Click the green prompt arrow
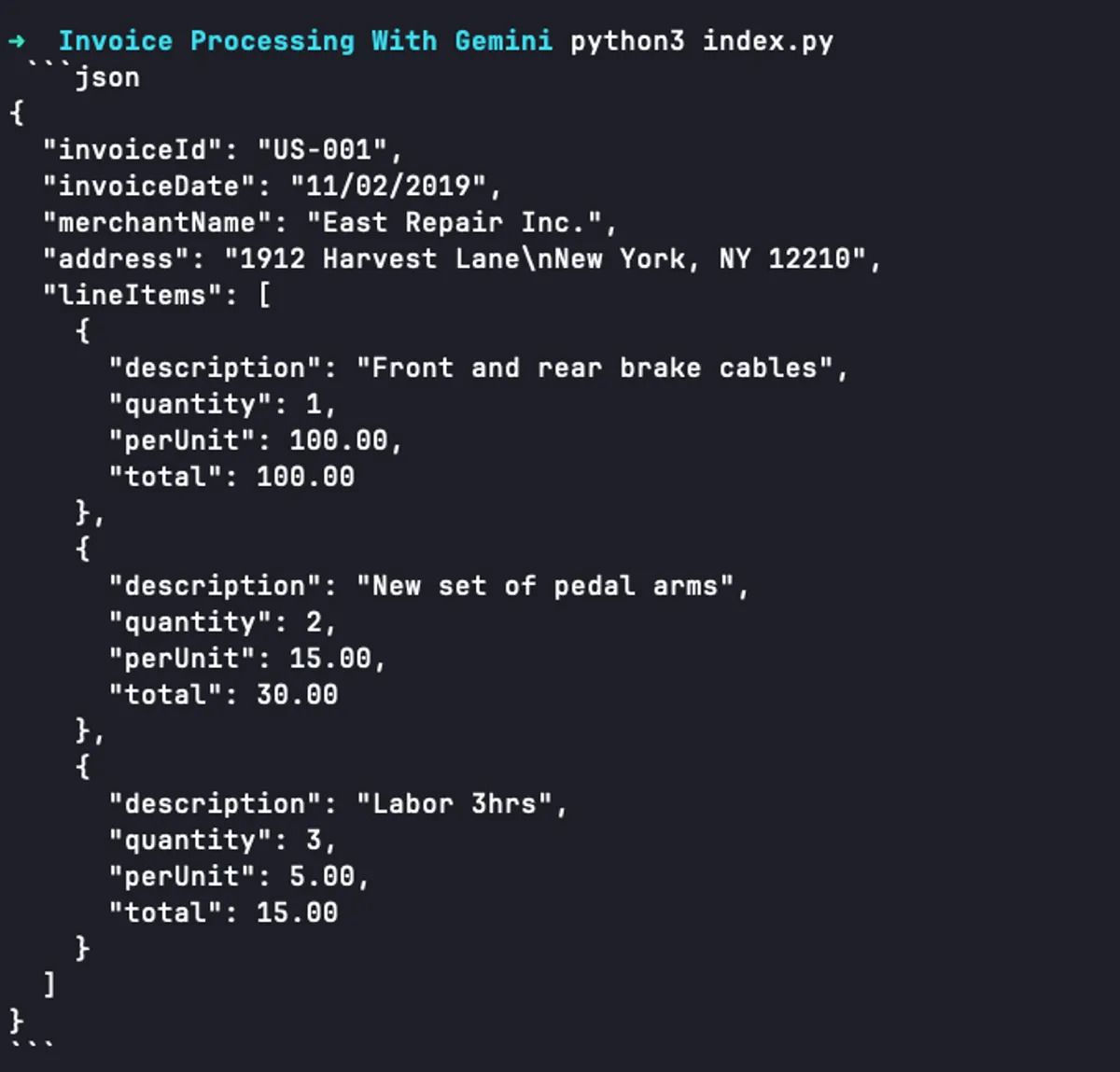The height and width of the screenshot is (1072, 1120). point(17,41)
